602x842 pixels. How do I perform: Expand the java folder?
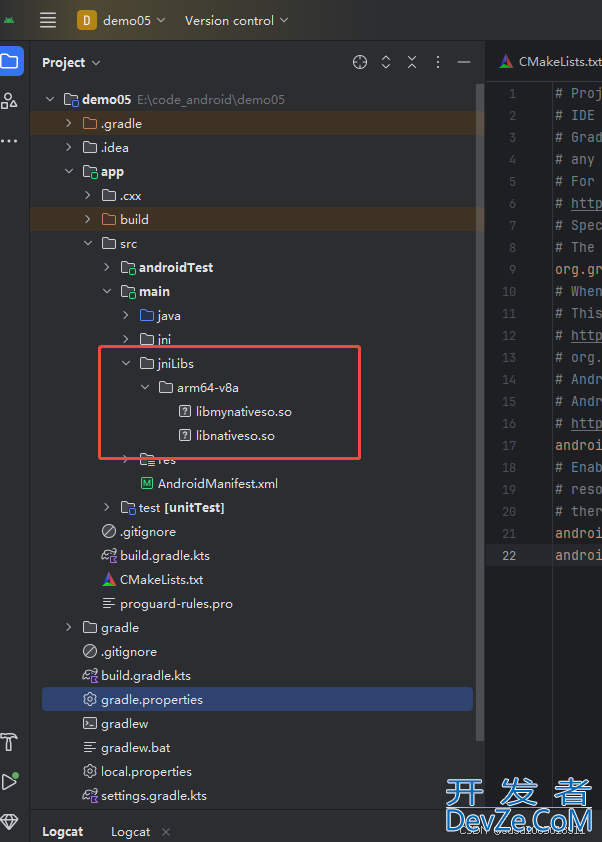pyautogui.click(x=126, y=315)
